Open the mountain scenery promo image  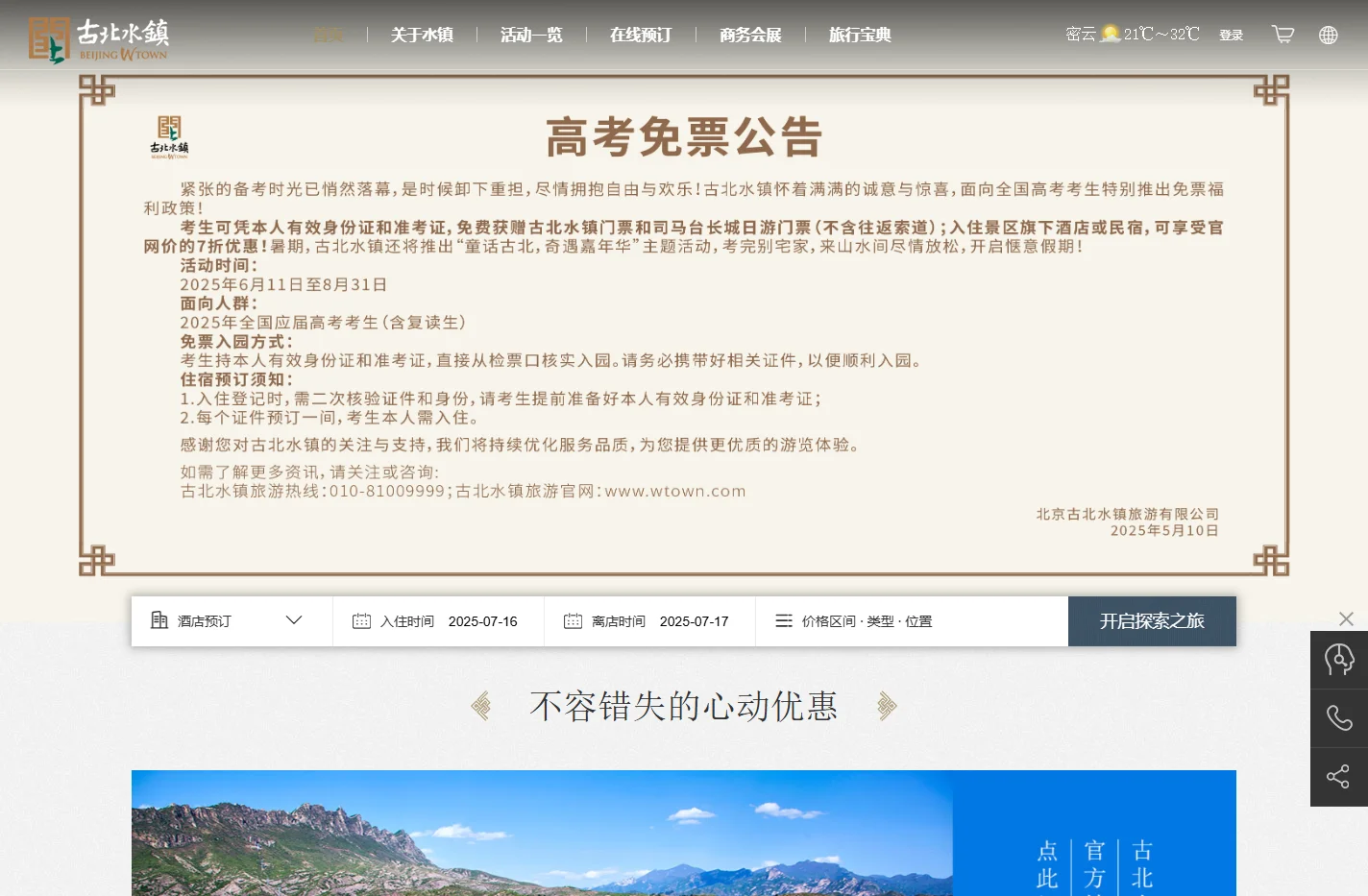click(x=542, y=833)
